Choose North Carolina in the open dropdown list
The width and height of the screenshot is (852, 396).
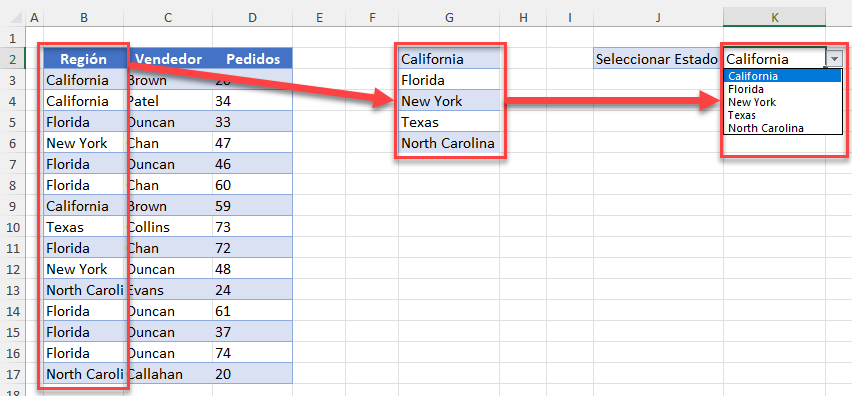(782, 128)
